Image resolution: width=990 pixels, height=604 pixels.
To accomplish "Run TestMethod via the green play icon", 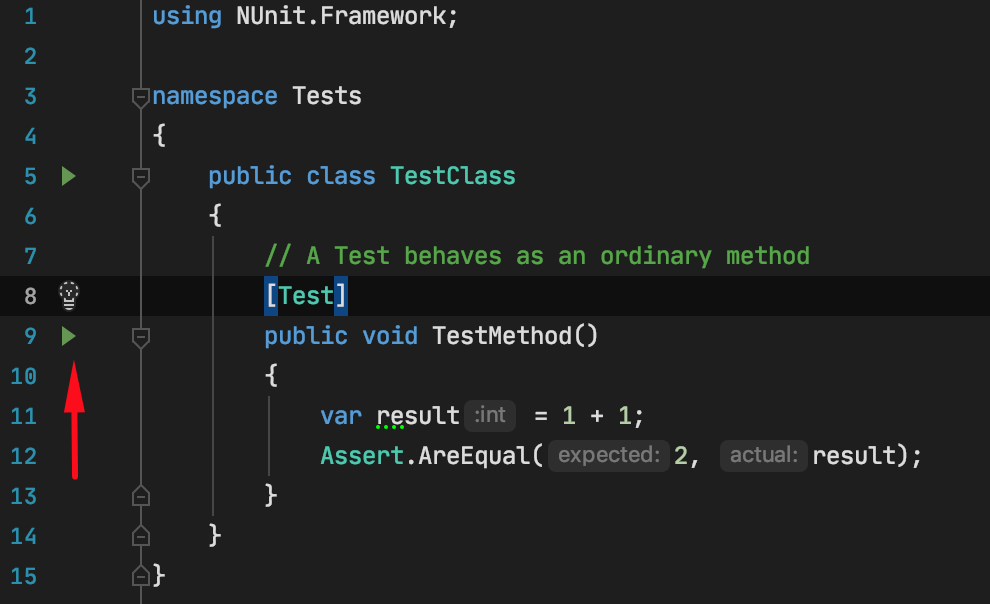I will pos(68,336).
